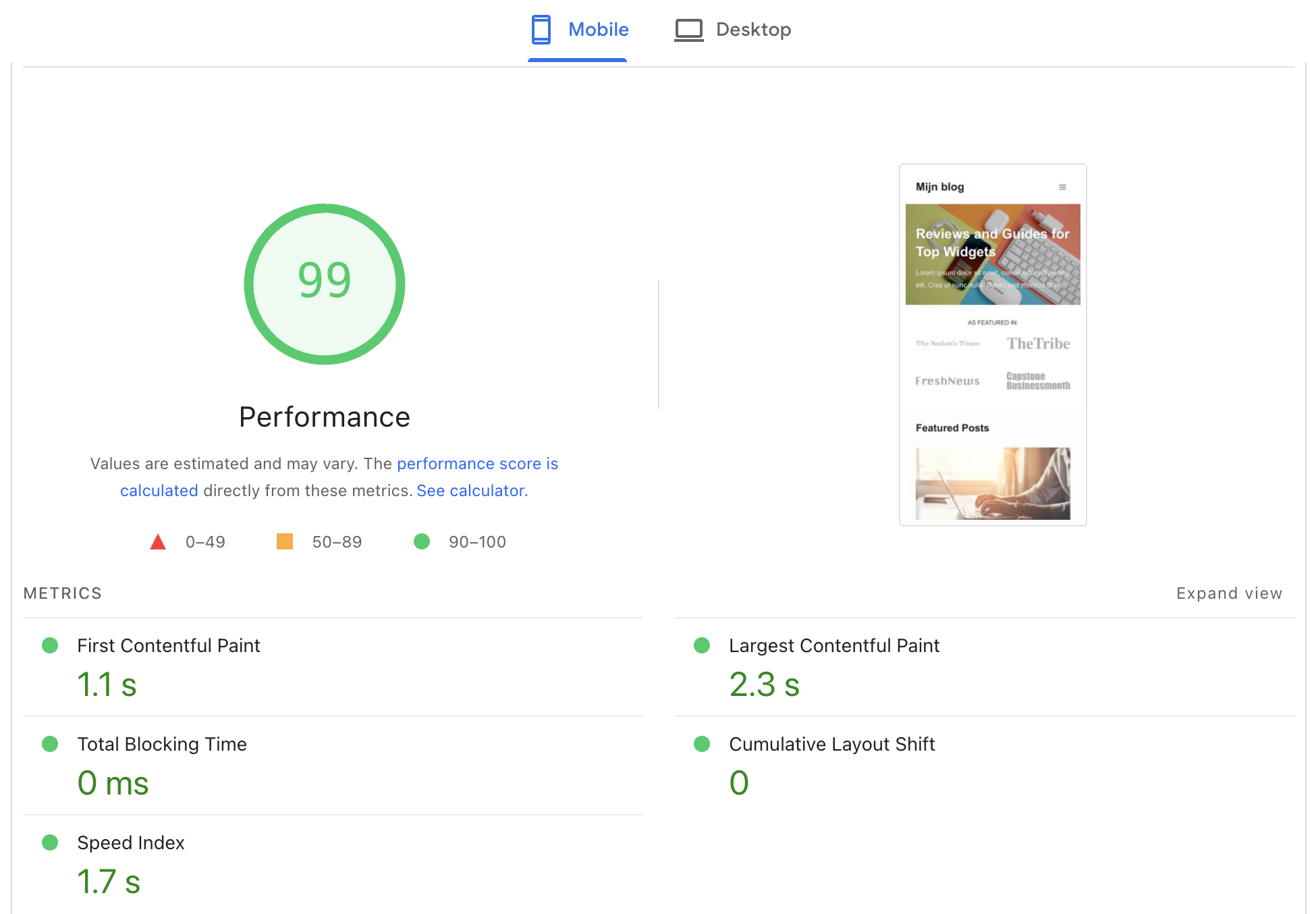Screen dimensions: 1316x914
Task: Click green dot beside Cumulative Layout Shift
Action: [x=702, y=744]
